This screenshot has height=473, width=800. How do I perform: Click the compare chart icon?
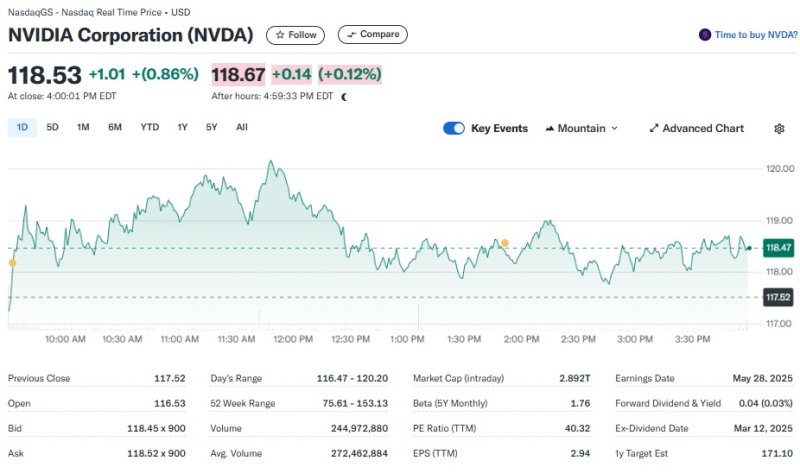[350, 35]
